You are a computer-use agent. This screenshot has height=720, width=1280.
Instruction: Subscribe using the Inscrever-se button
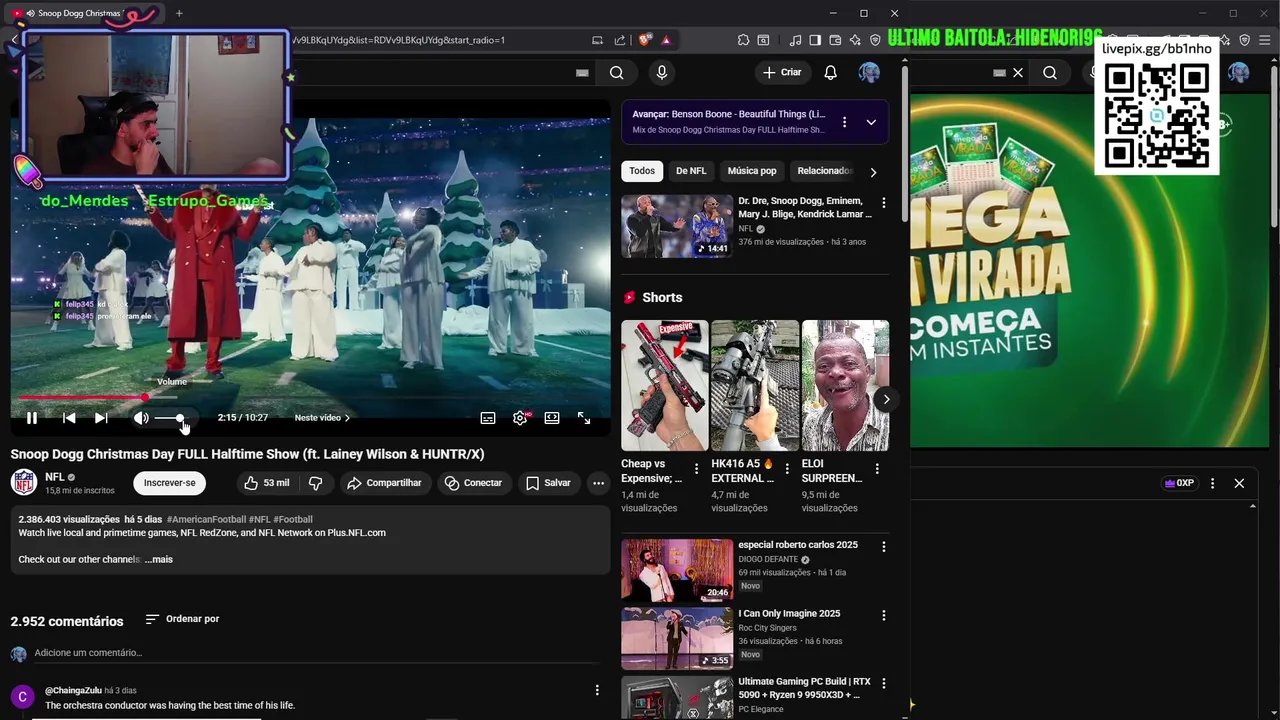[x=170, y=483]
